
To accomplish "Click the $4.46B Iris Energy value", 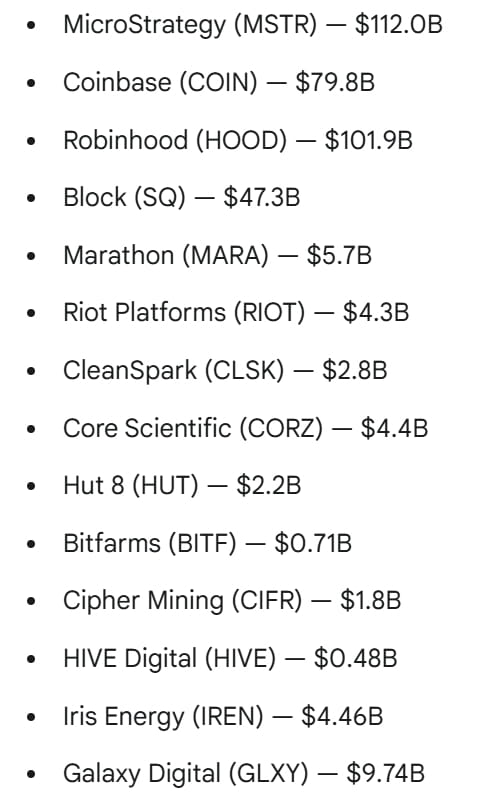I will pyautogui.click(x=342, y=716).
